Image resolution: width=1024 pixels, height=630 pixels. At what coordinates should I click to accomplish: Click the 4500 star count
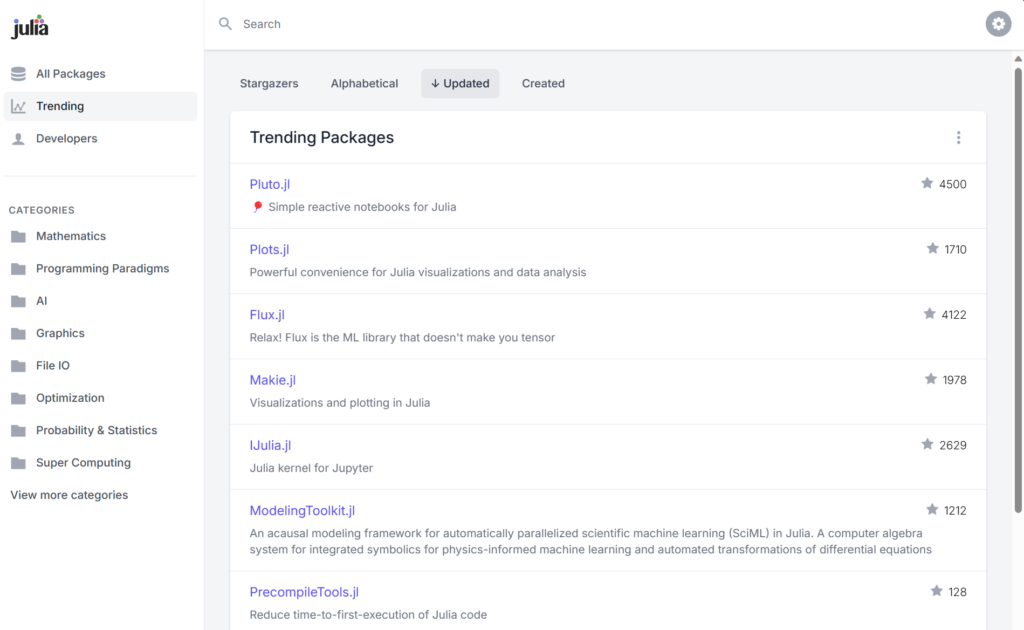pyautogui.click(x=953, y=184)
